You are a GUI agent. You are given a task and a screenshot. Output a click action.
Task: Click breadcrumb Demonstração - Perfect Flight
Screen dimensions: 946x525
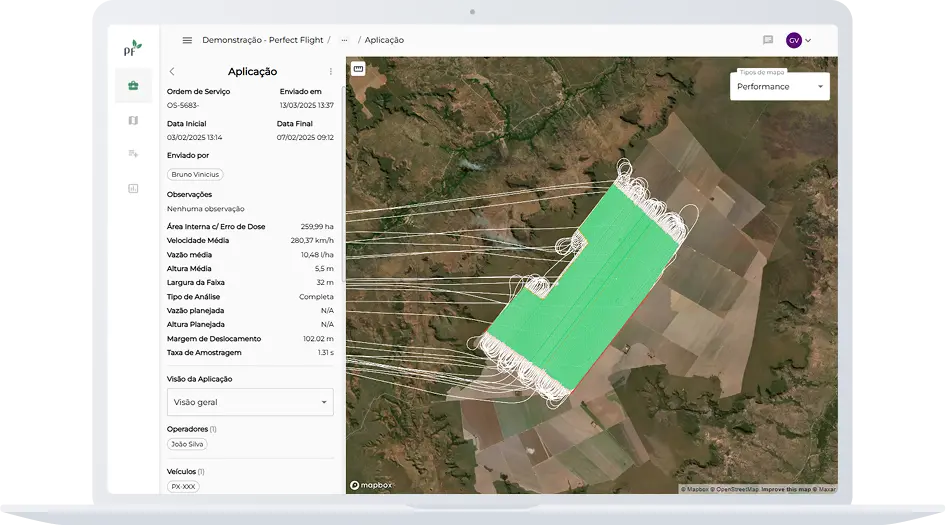262,40
